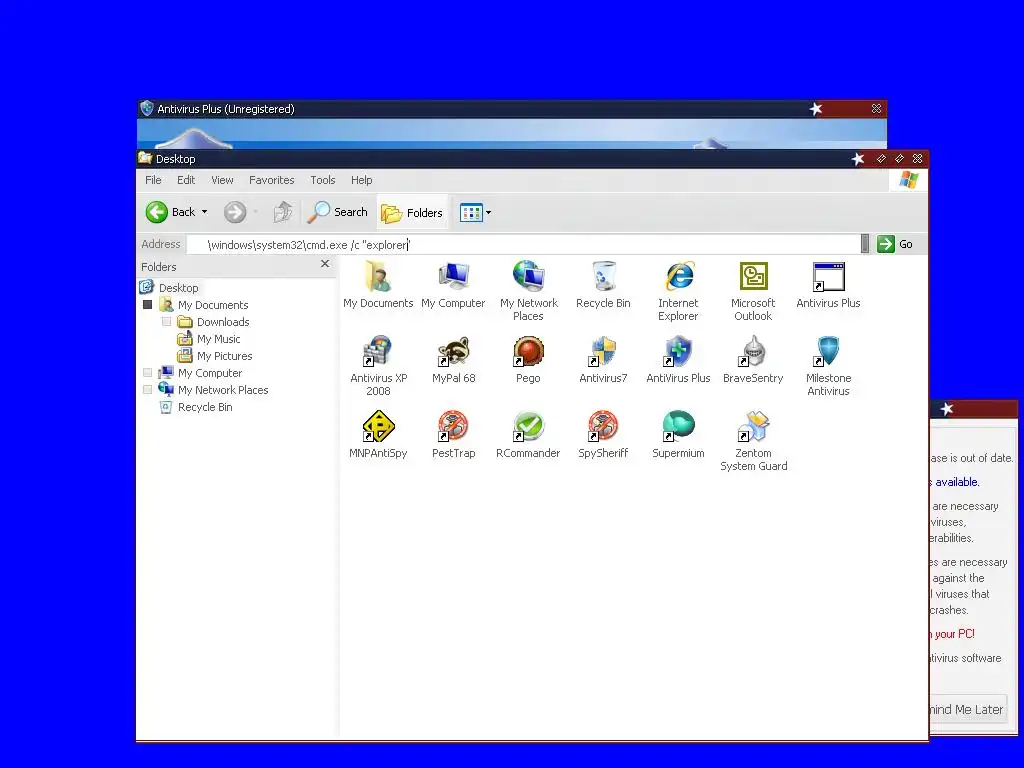
Task: Click the Supermium teal icon
Action: [679, 426]
